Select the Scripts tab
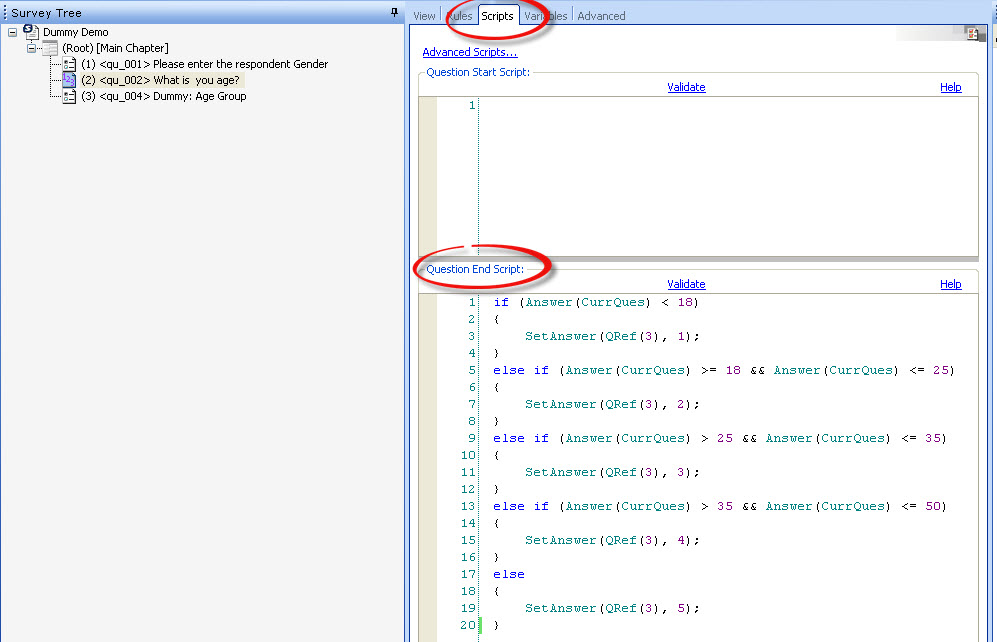The image size is (997, 642). coord(497,15)
